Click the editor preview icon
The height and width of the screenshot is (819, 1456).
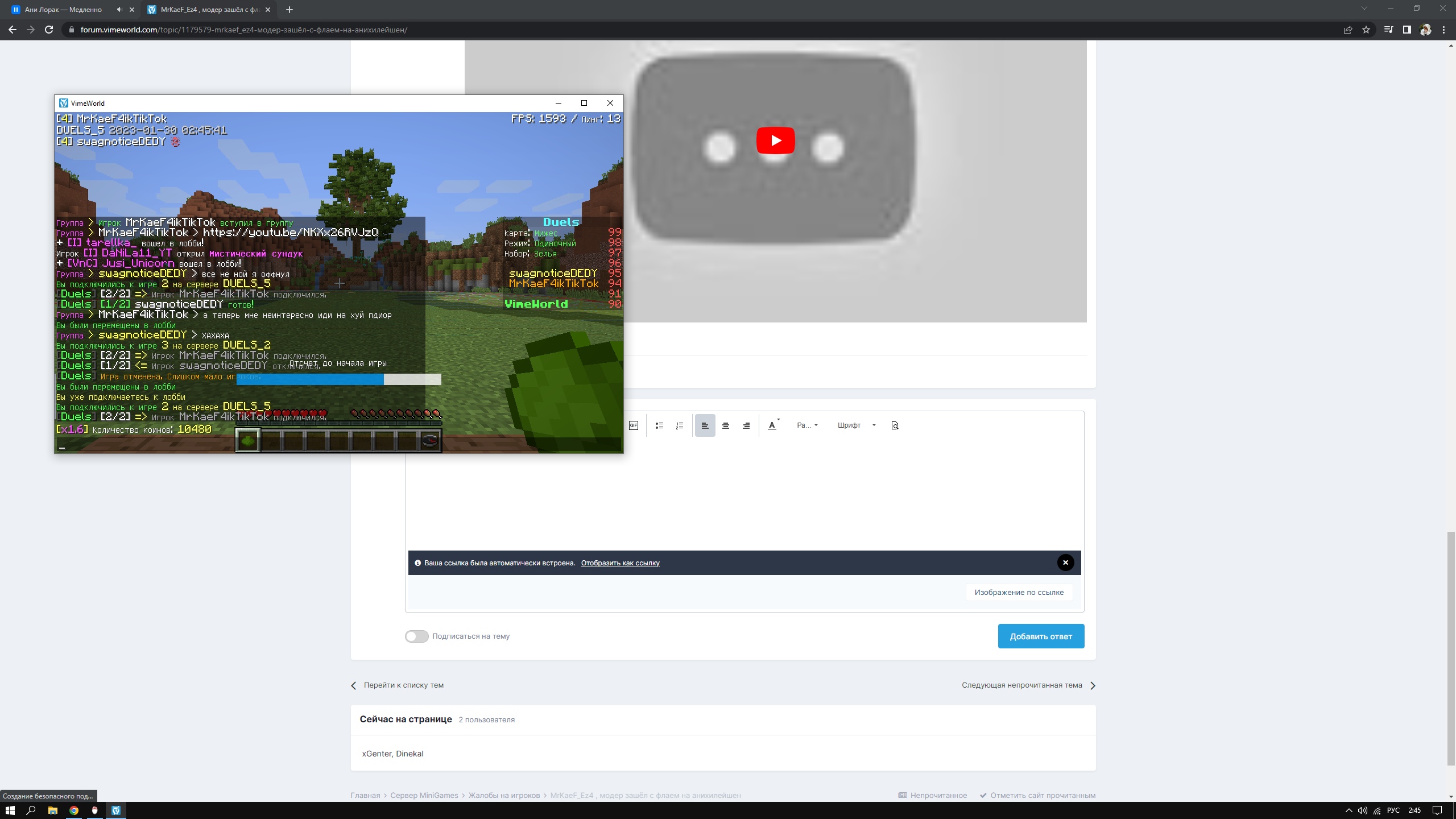coord(895,425)
